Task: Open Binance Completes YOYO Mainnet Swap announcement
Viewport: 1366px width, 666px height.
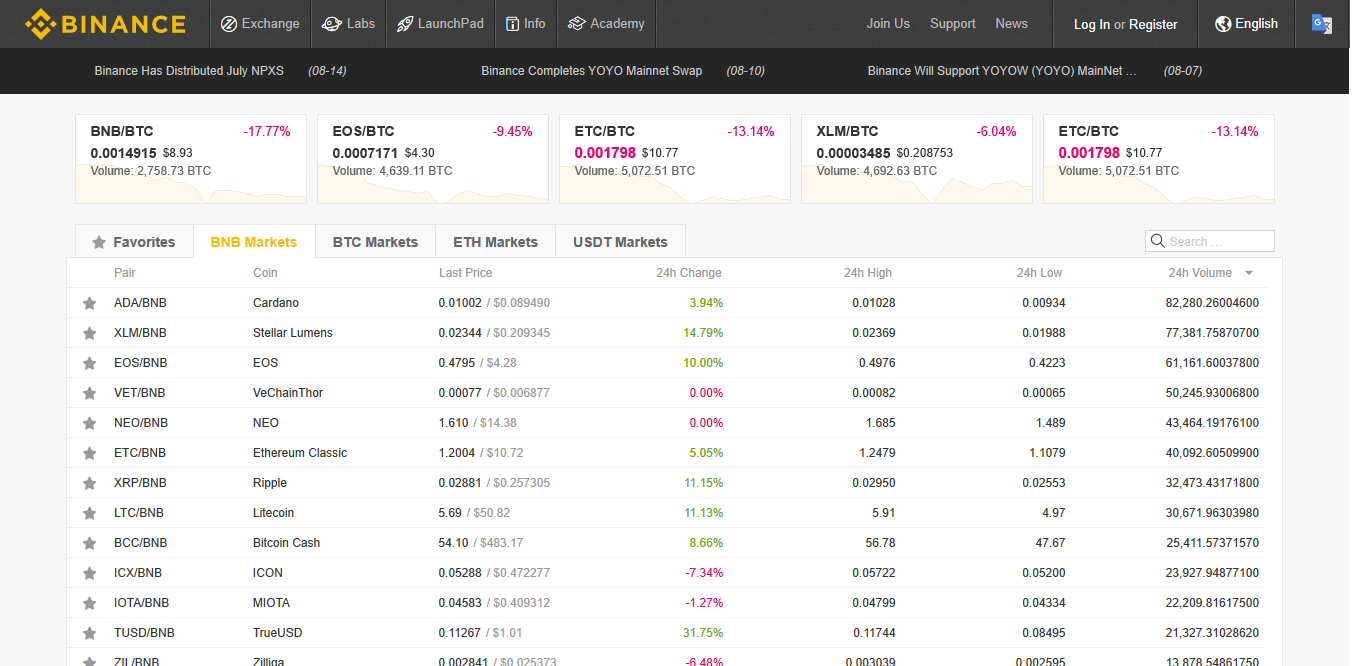Action: coord(591,71)
